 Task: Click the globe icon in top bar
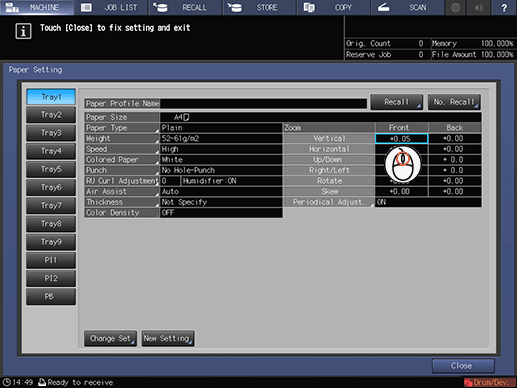[x=456, y=7]
